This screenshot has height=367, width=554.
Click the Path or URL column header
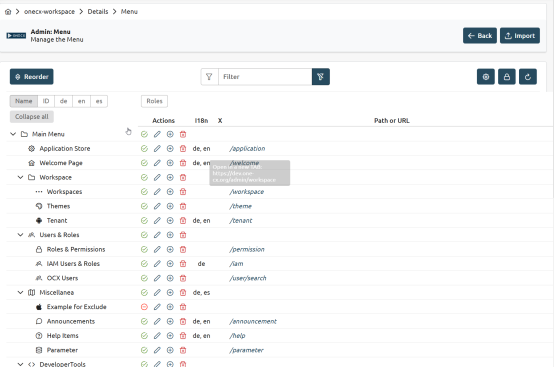392,121
